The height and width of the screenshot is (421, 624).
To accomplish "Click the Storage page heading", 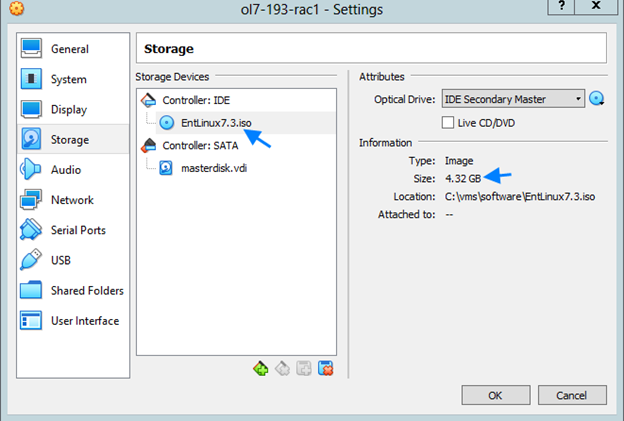I will click(x=169, y=49).
